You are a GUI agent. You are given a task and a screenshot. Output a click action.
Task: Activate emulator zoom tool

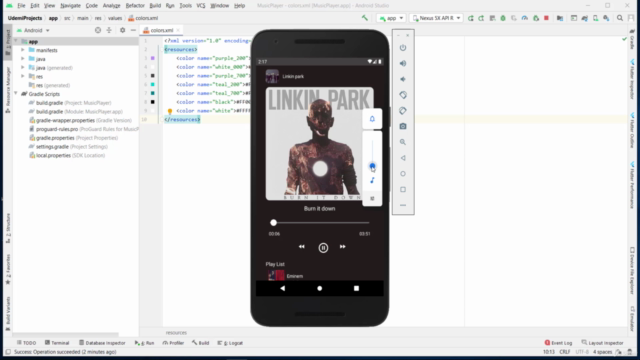(x=403, y=142)
